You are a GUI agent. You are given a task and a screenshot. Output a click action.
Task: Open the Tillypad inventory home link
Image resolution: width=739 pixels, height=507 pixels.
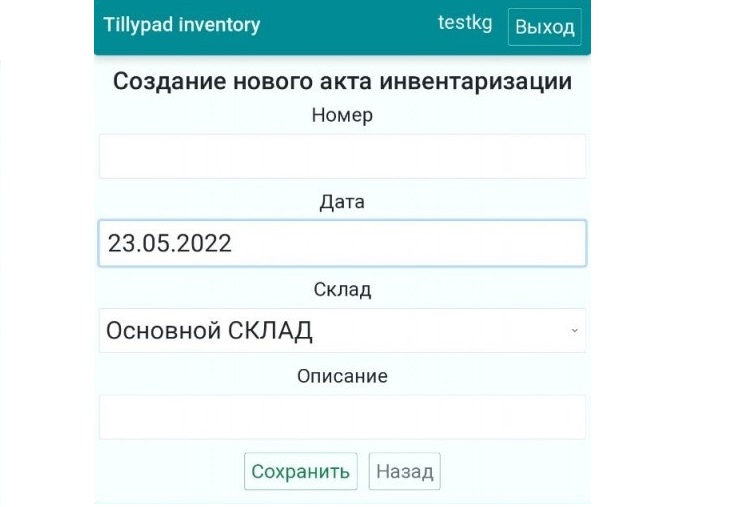181,25
